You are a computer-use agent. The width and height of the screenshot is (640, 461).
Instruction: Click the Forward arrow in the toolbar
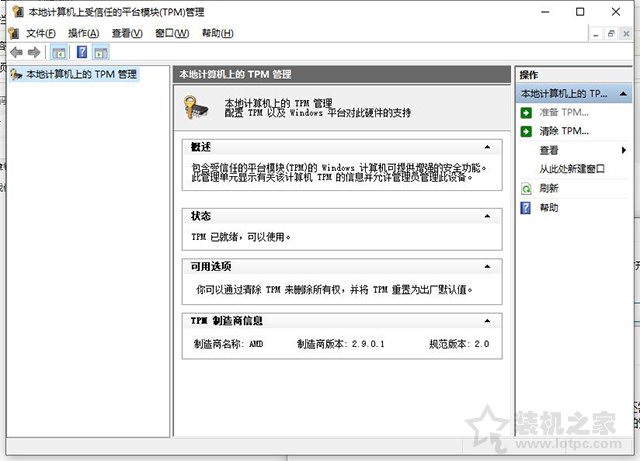[34, 52]
